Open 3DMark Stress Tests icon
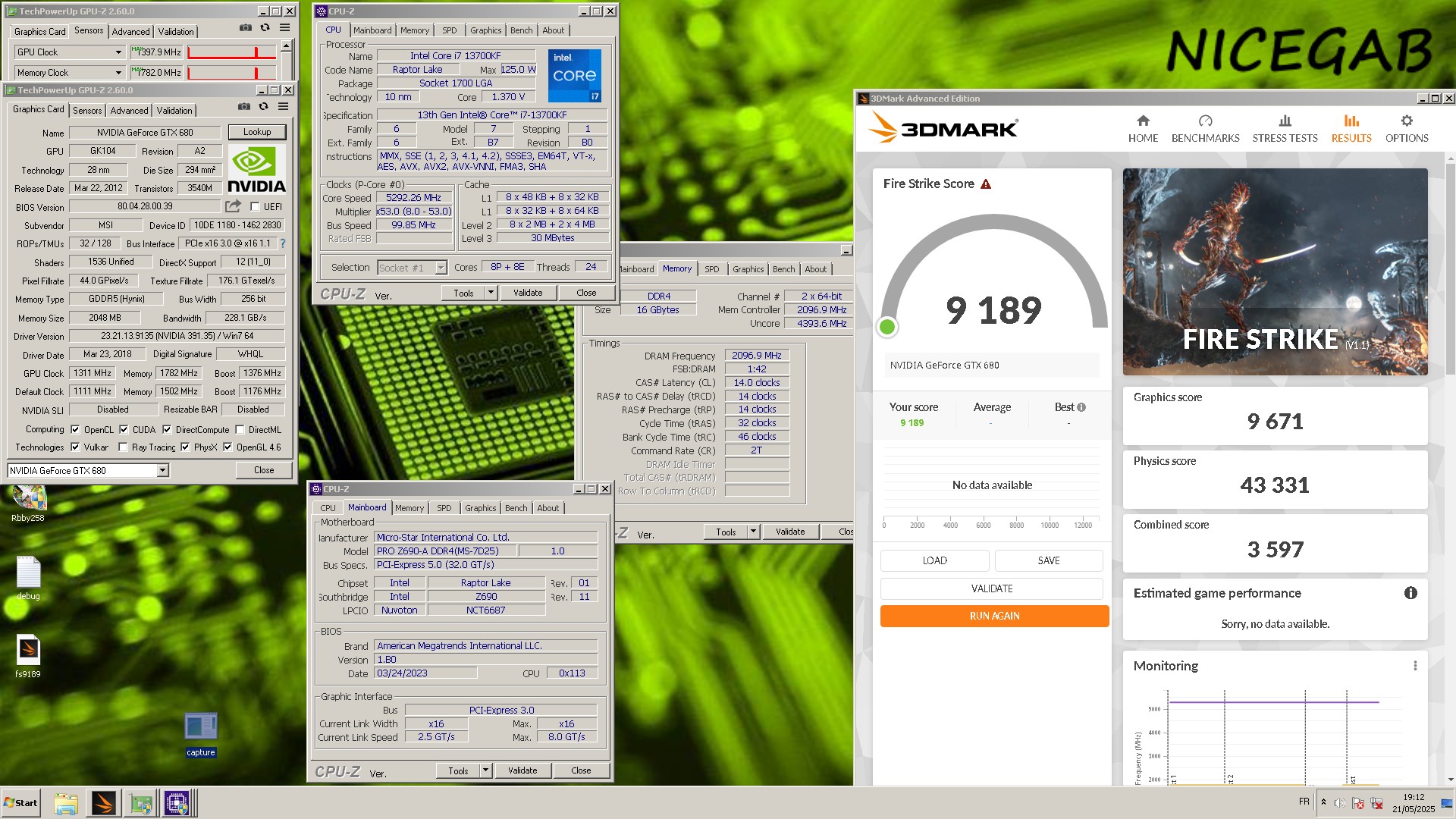This screenshot has width=1456, height=819. point(1285,121)
